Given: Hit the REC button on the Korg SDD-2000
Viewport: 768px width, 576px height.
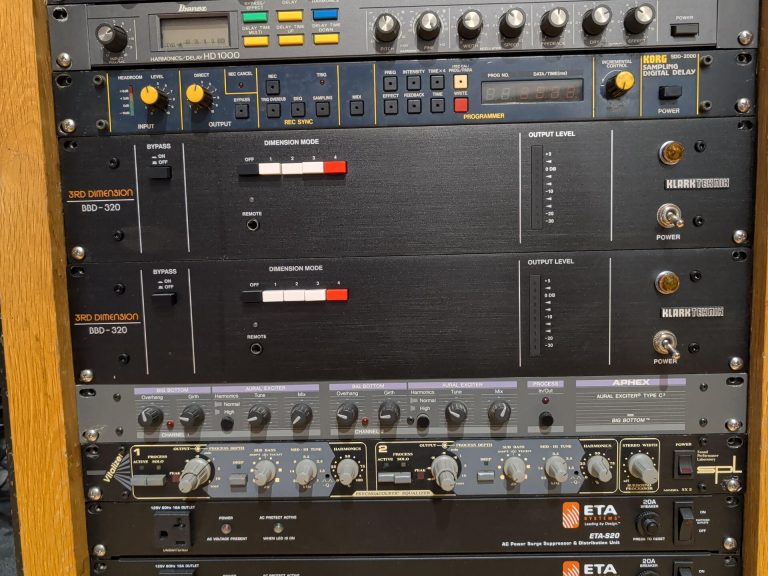Looking at the screenshot, I should click(x=272, y=87).
